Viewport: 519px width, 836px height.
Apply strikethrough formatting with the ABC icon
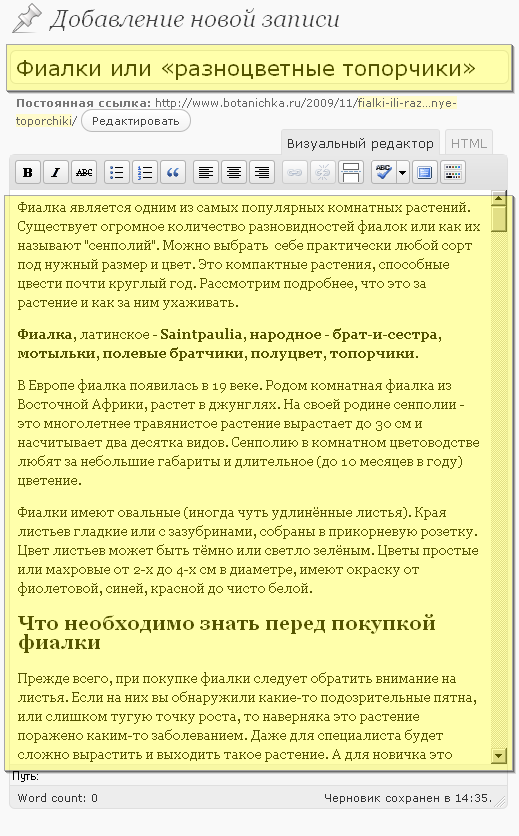coord(84,172)
